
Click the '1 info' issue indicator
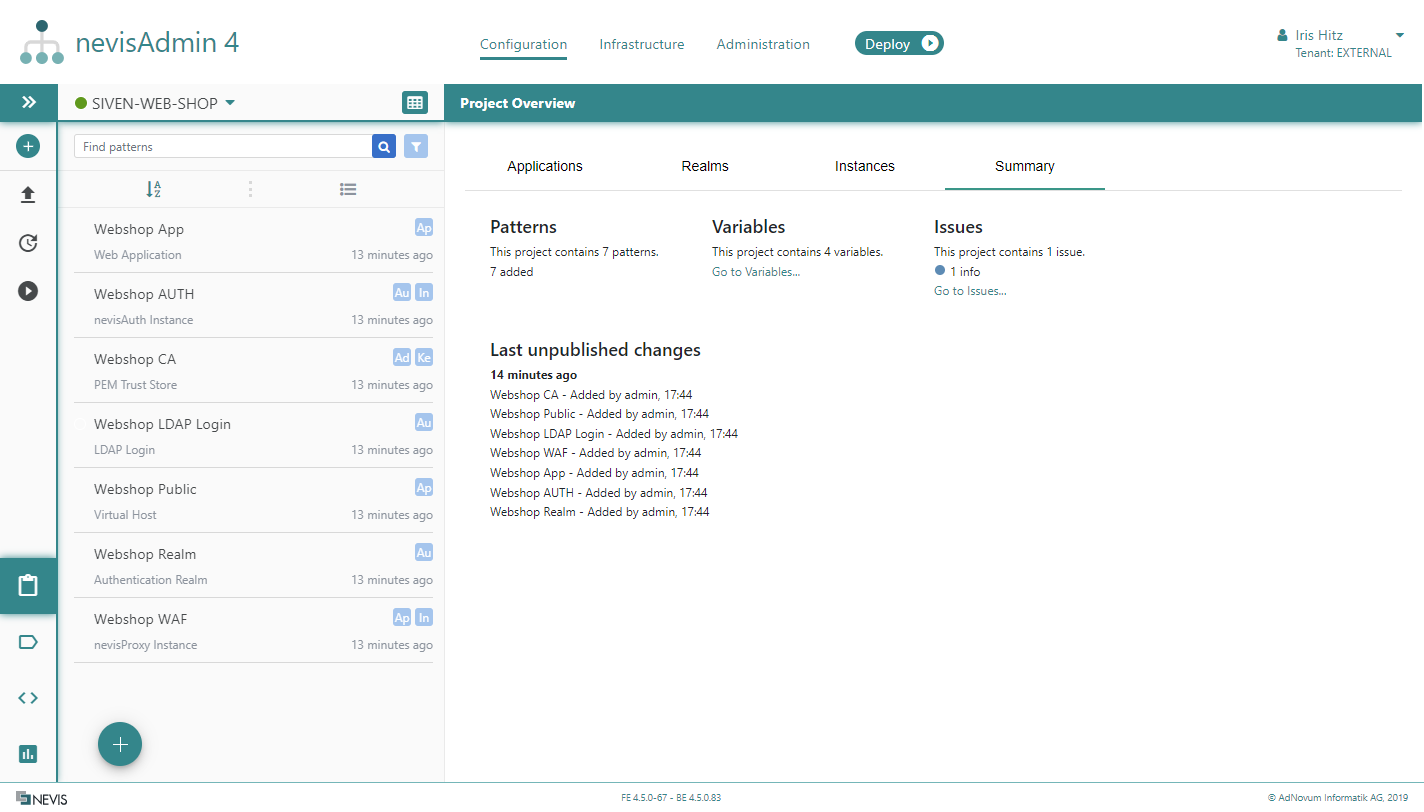click(957, 272)
